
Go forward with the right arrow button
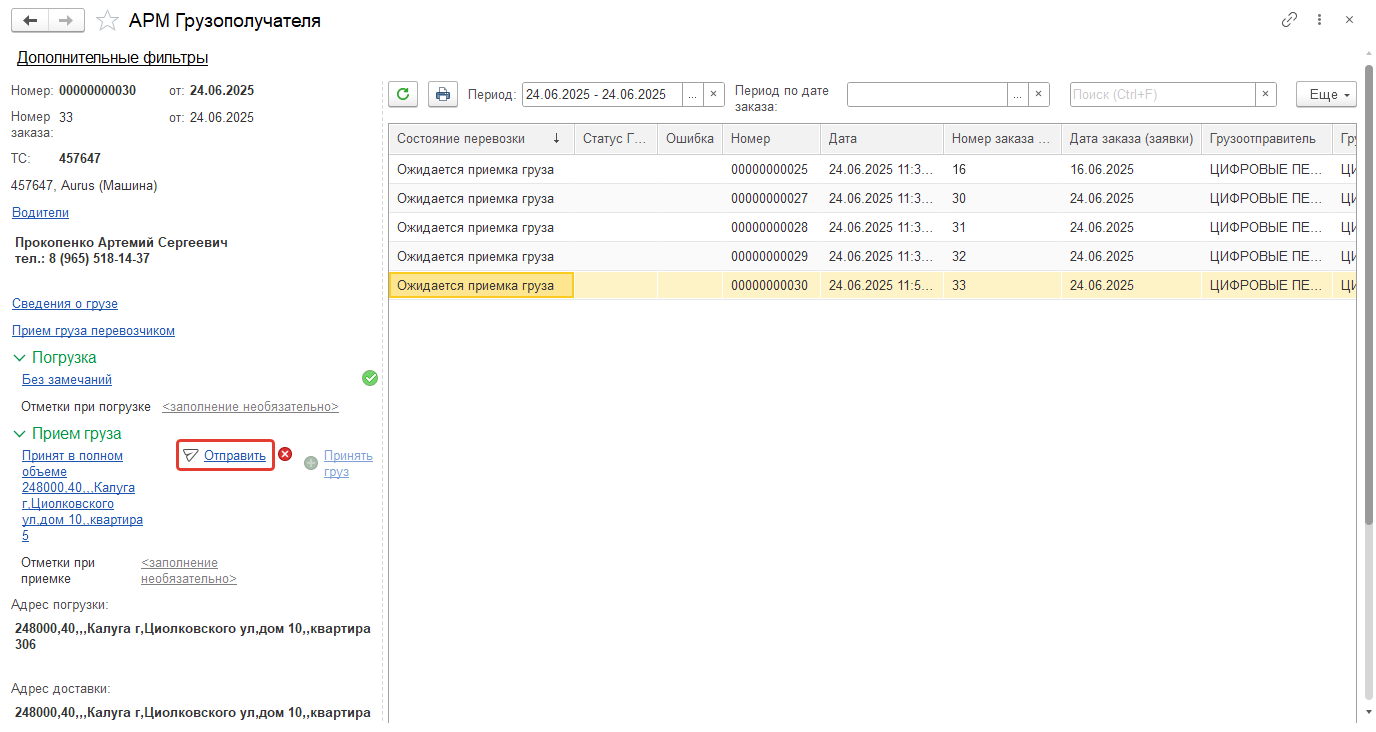coord(66,20)
